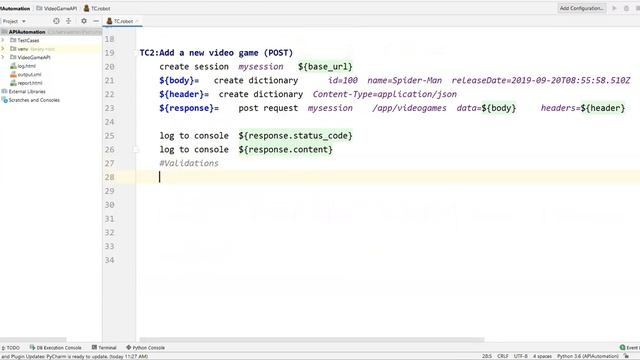Screen dimensions: 640x360
Task: Click 'TC2:Add a new video game (POST)' line
Action: point(216,53)
